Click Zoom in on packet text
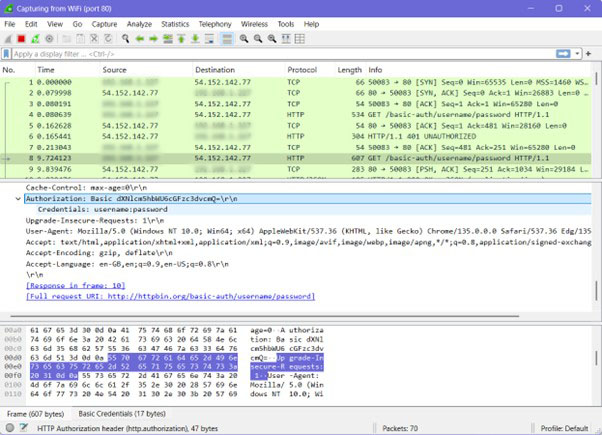This screenshot has height=435, width=602. coord(243,38)
